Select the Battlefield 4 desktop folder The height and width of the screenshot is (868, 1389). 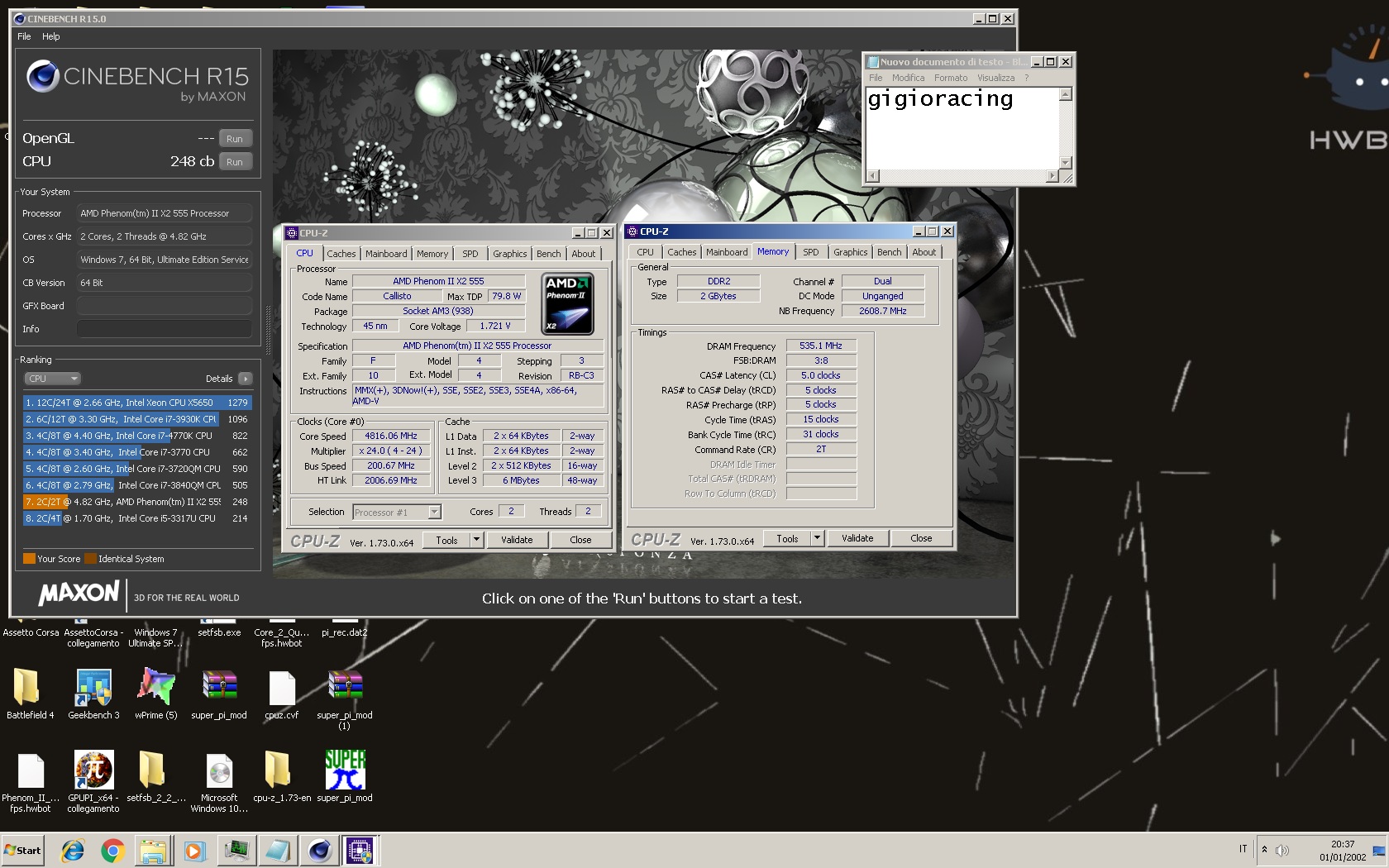point(30,693)
